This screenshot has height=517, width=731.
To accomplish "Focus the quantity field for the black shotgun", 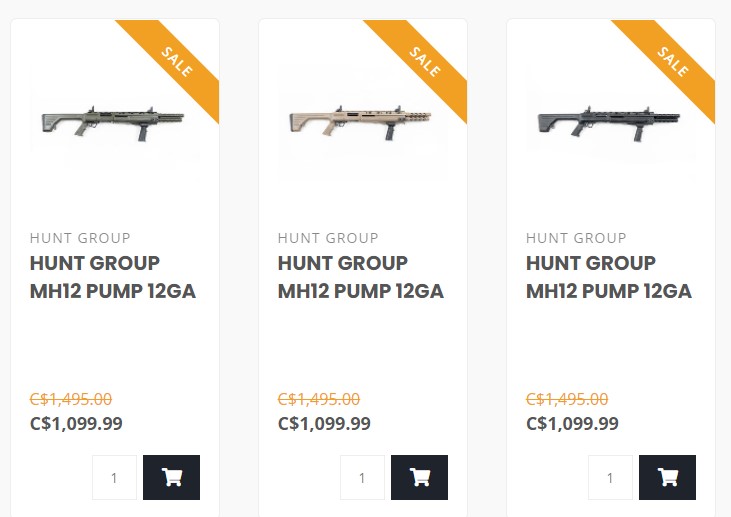I will (x=610, y=477).
